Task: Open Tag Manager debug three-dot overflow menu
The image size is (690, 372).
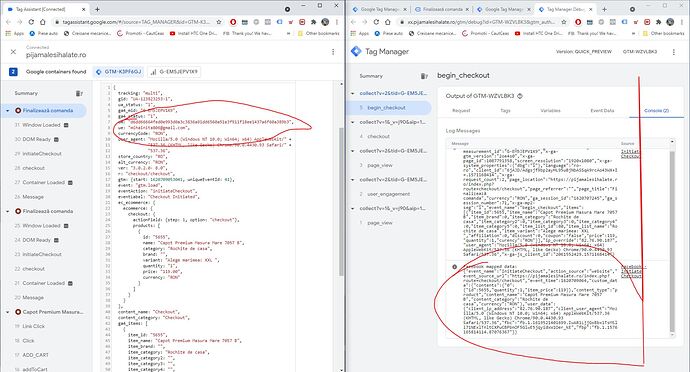Action: pyautogui.click(x=674, y=52)
